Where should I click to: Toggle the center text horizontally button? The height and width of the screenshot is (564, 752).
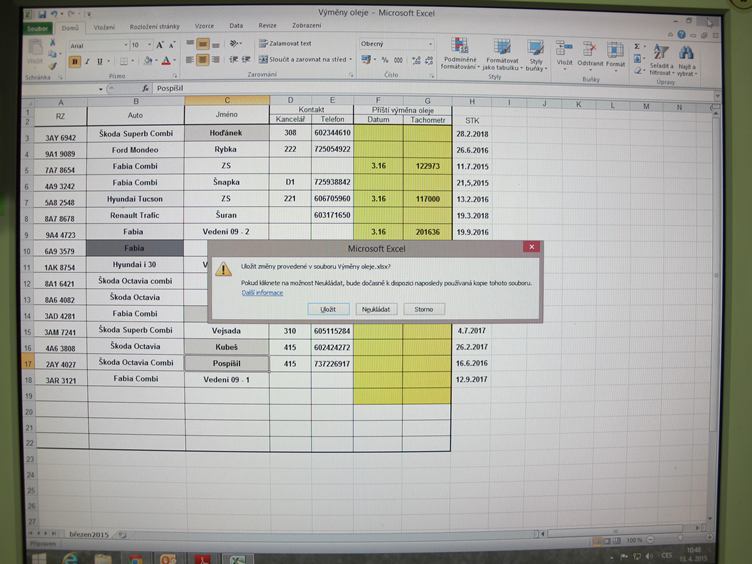203,60
